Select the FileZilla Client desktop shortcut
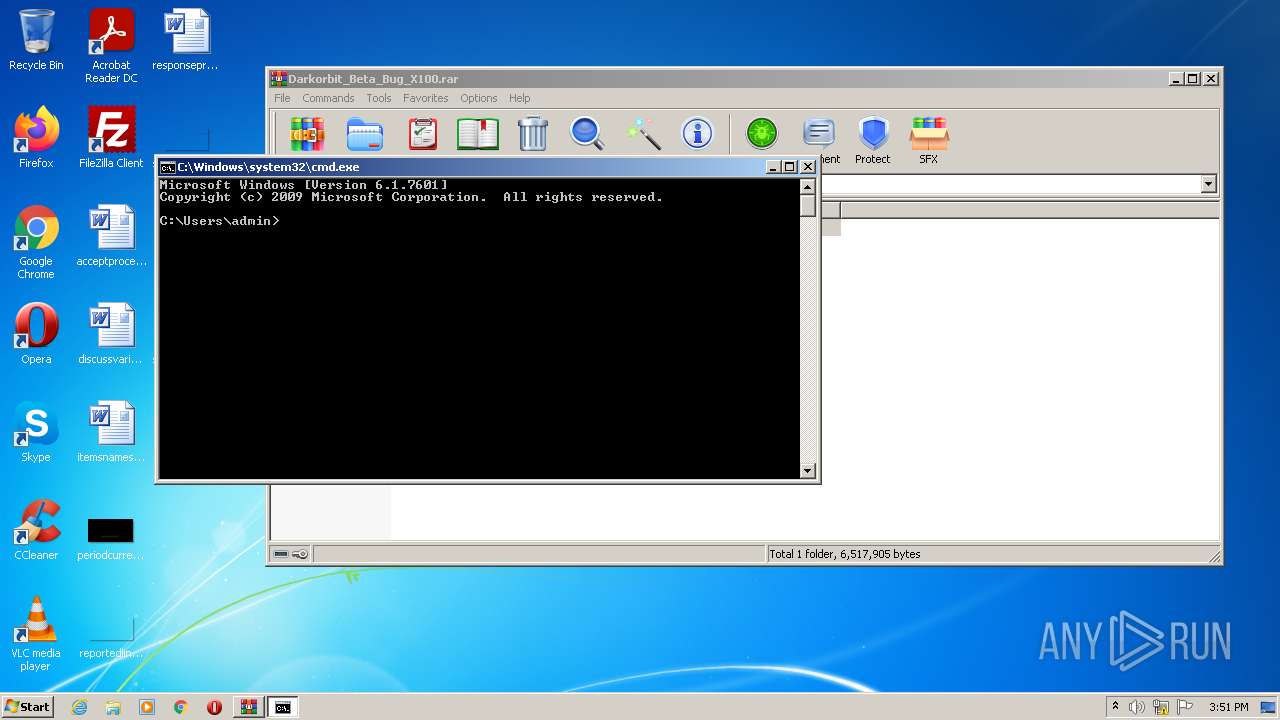The width and height of the screenshot is (1280, 720). pos(111,138)
